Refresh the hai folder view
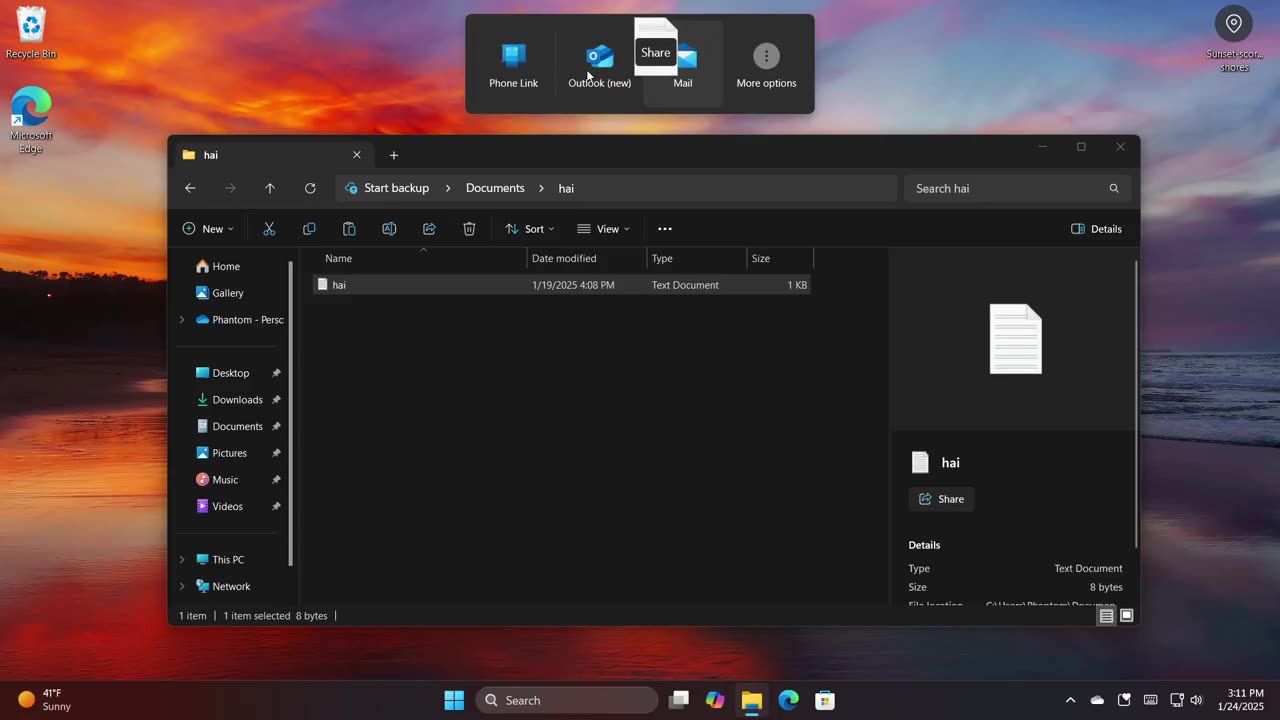This screenshot has width=1280, height=720. coord(310,188)
